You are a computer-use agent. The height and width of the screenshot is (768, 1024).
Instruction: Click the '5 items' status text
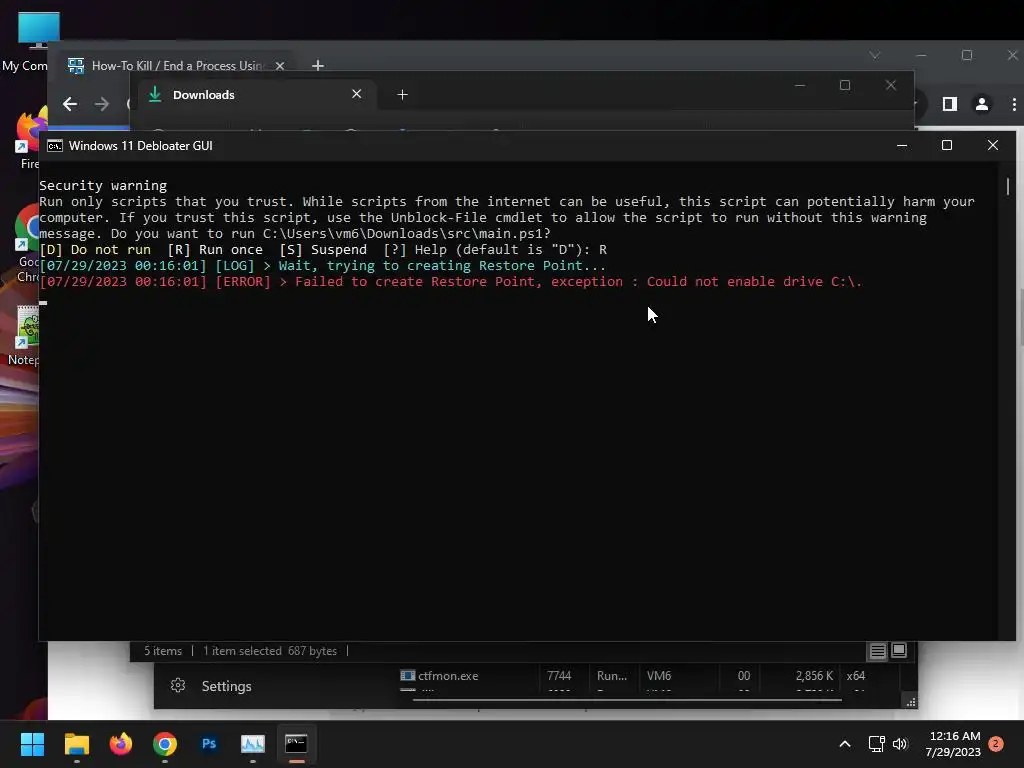click(163, 651)
